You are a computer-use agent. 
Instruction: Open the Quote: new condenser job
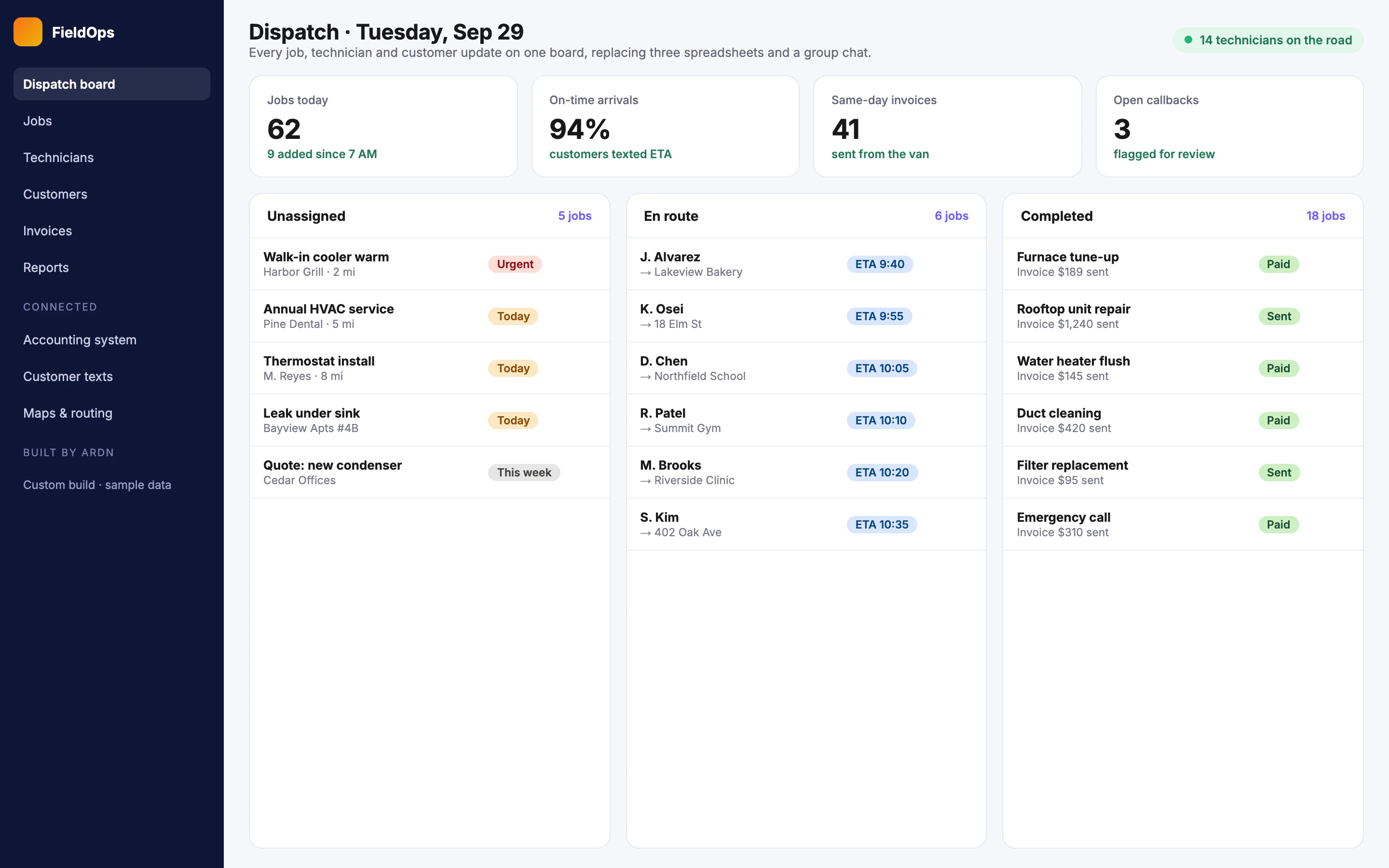coord(429,473)
